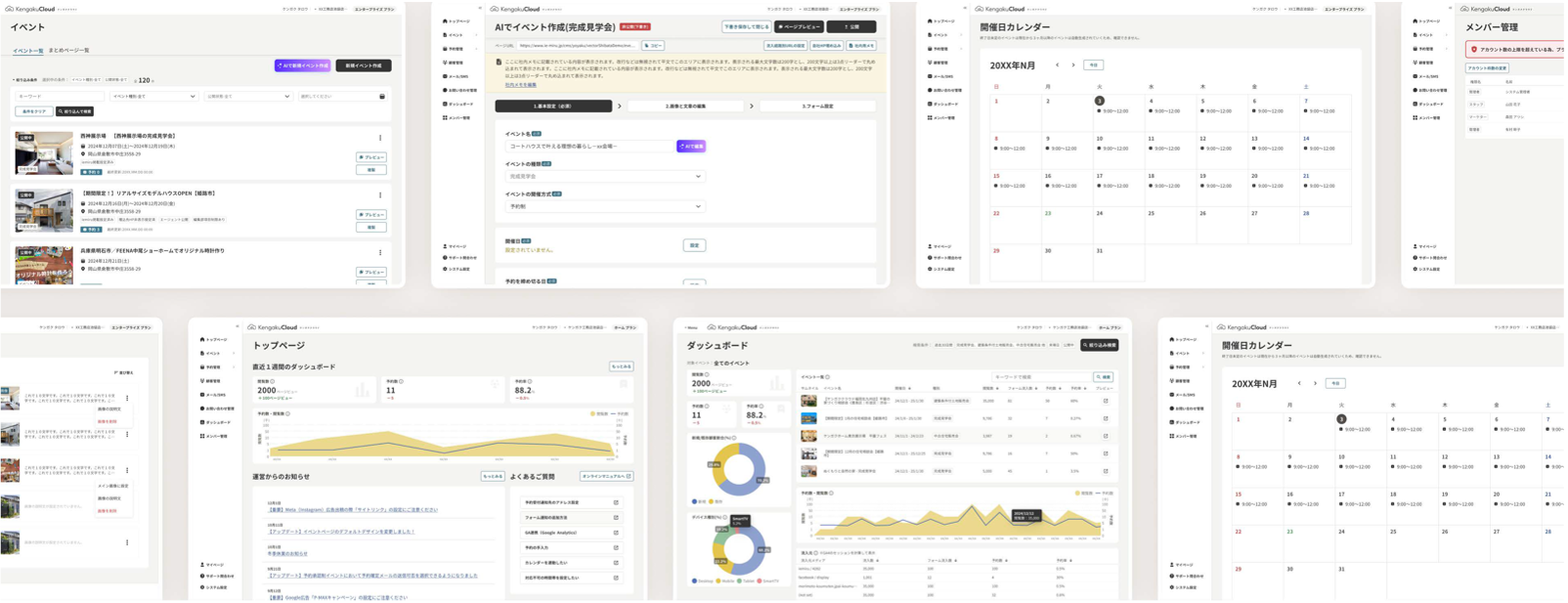
Task: Open the イベントの開催方式 dropdown showing 予約制
Action: click(604, 207)
